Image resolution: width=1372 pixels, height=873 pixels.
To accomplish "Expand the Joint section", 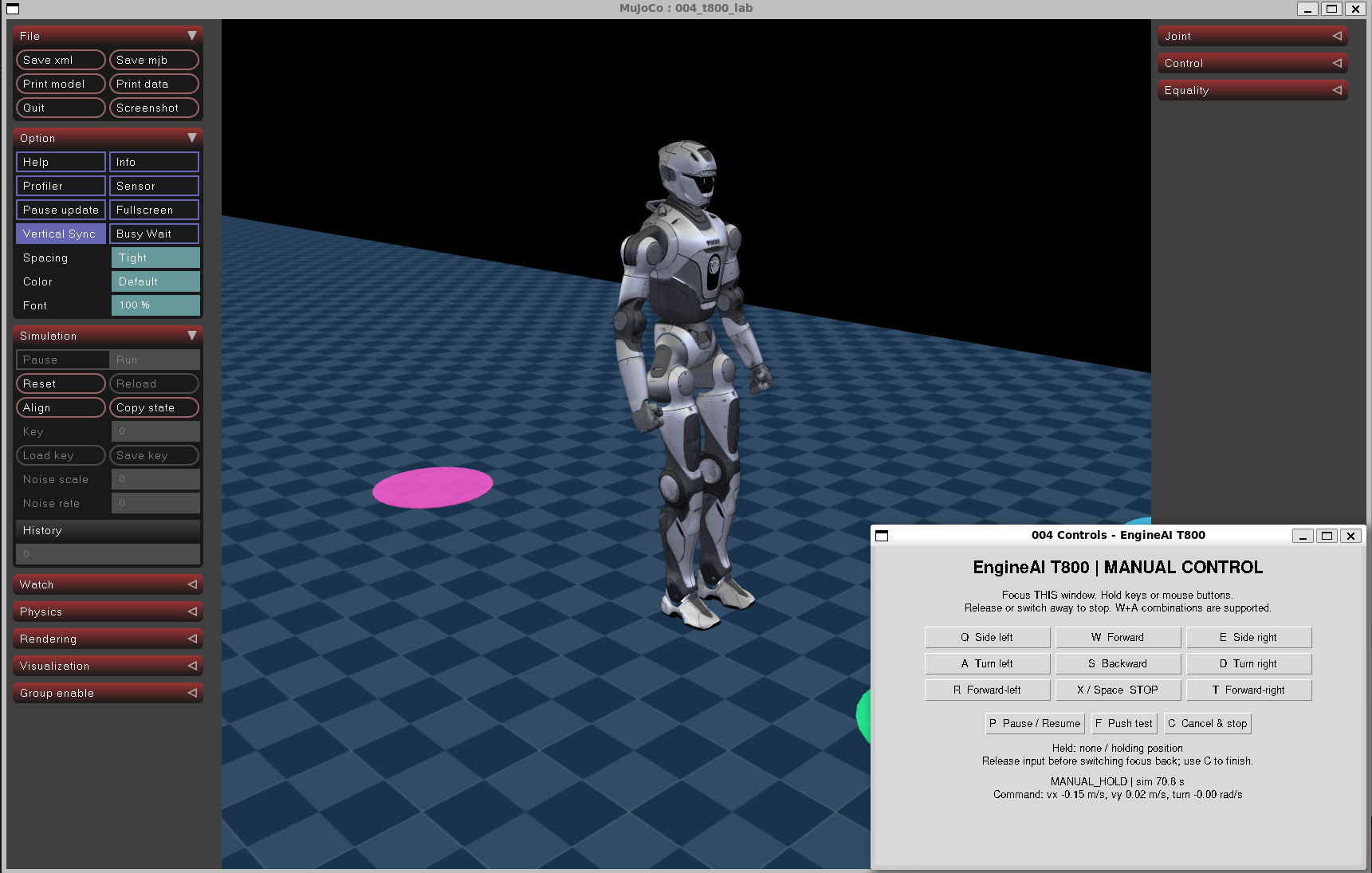I will click(x=1252, y=36).
